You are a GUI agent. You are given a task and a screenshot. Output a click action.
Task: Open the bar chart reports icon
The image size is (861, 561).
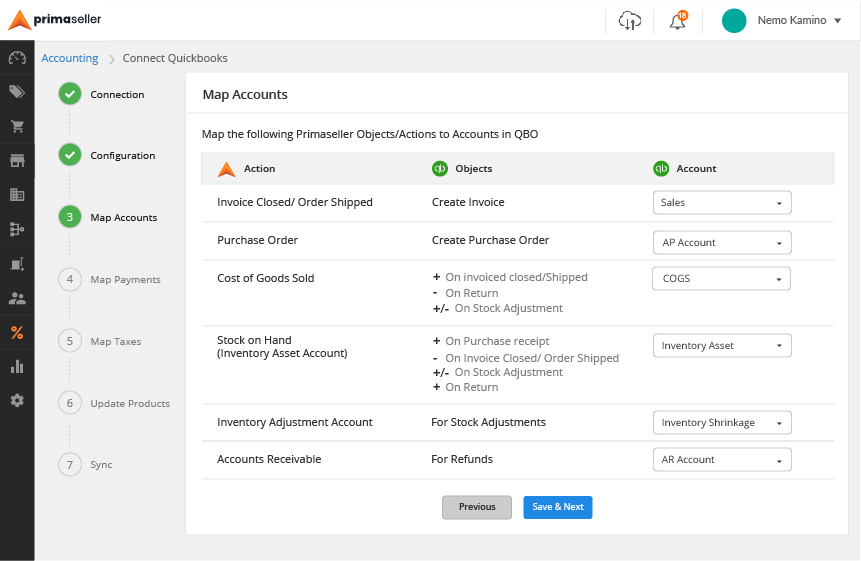point(17,366)
